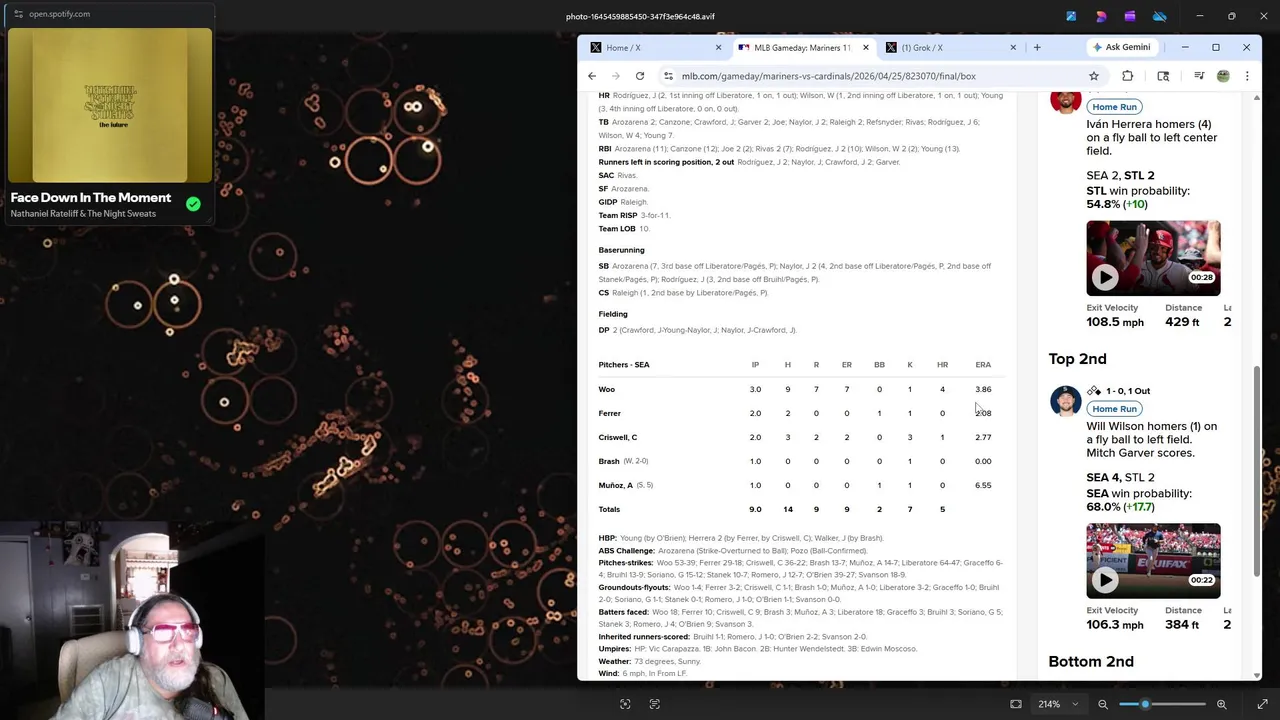Click the 108.5 mph exit velocity value

(1115, 322)
